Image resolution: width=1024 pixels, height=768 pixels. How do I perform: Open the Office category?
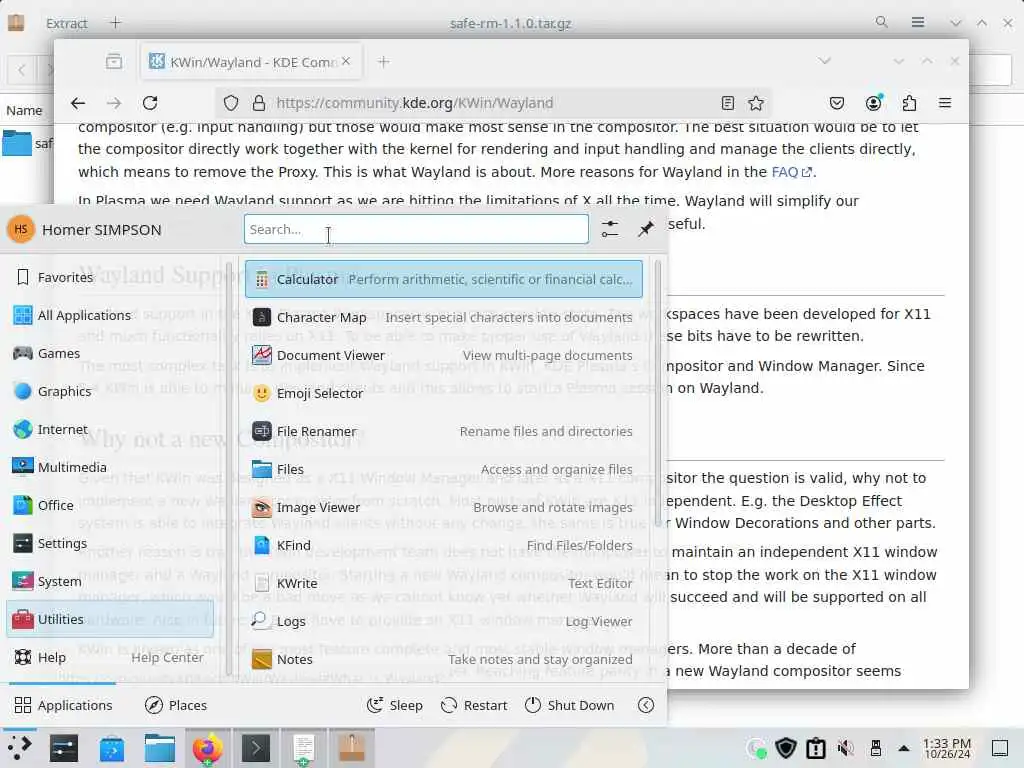[110, 505]
